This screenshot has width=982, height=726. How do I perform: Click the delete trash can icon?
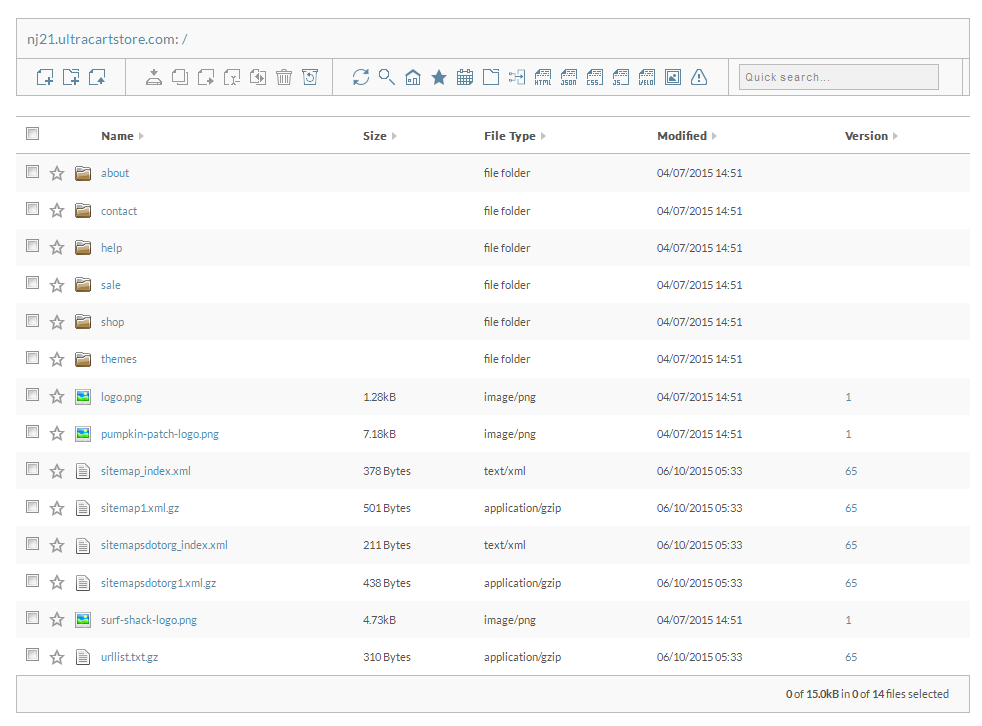284,77
